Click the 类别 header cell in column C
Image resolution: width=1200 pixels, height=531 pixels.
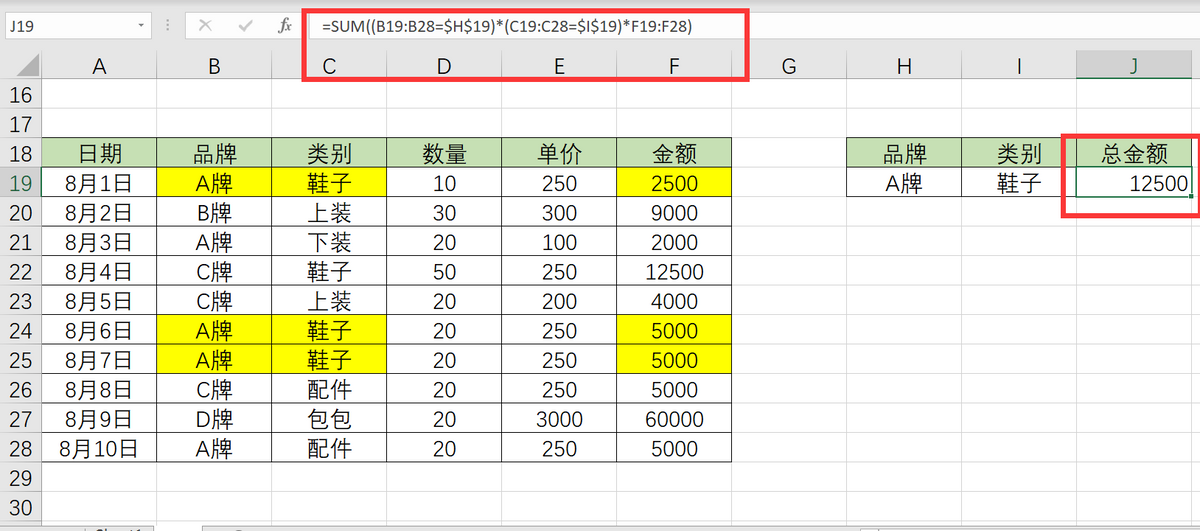tap(329, 154)
